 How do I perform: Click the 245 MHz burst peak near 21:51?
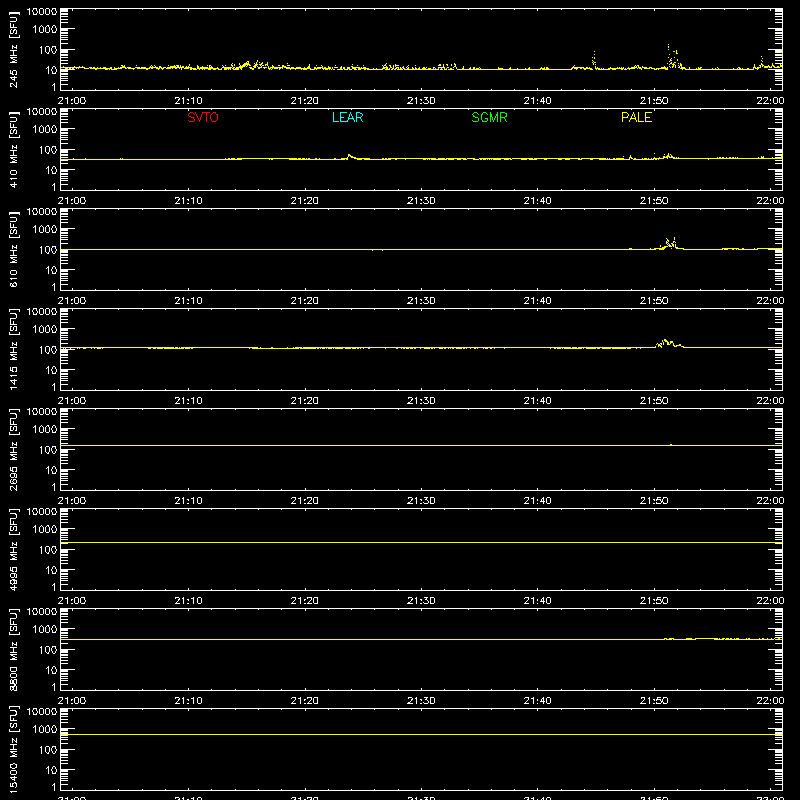(672, 57)
